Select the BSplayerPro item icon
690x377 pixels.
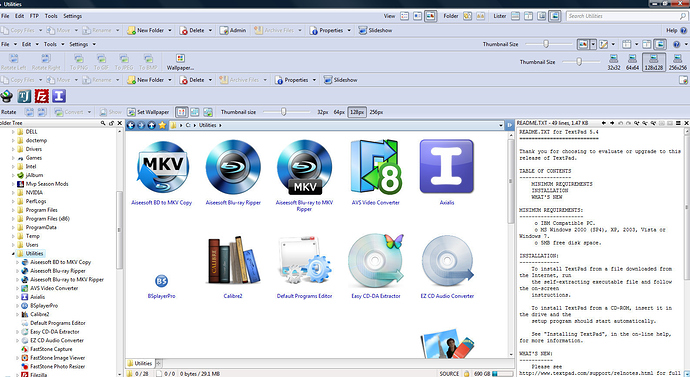pyautogui.click(x=161, y=281)
